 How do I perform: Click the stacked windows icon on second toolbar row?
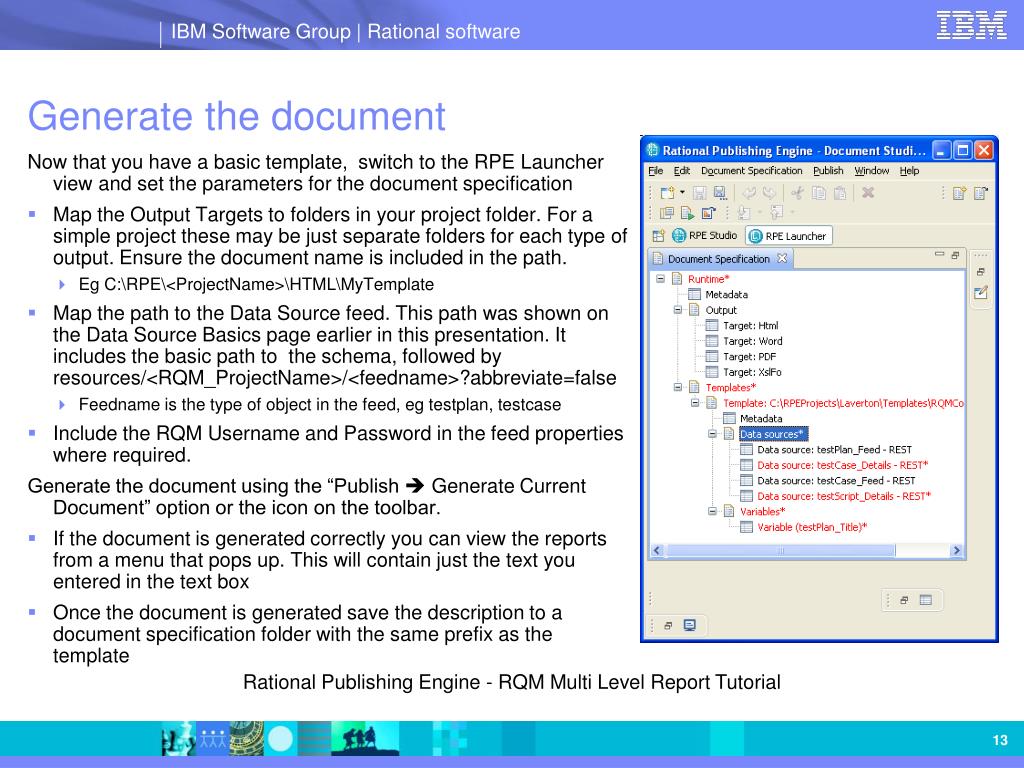point(667,213)
